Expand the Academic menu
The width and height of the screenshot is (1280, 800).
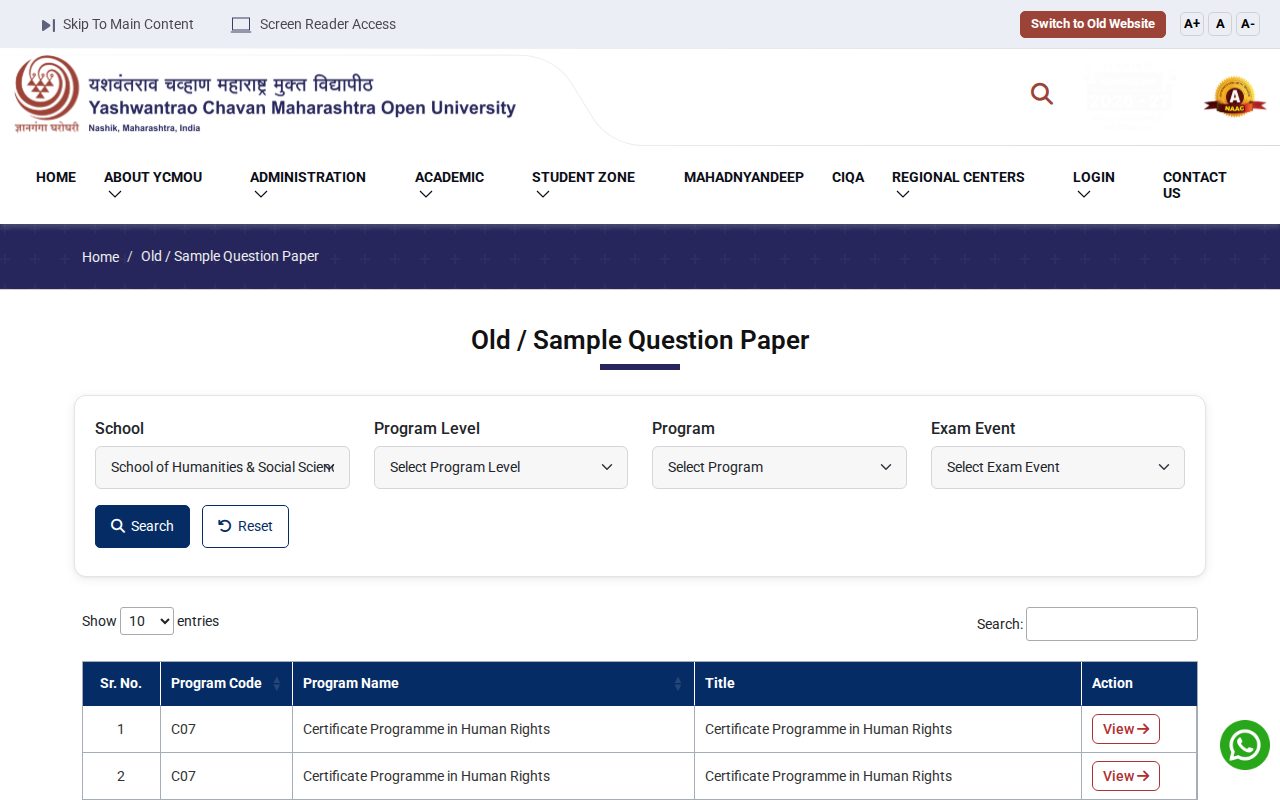[x=449, y=185]
